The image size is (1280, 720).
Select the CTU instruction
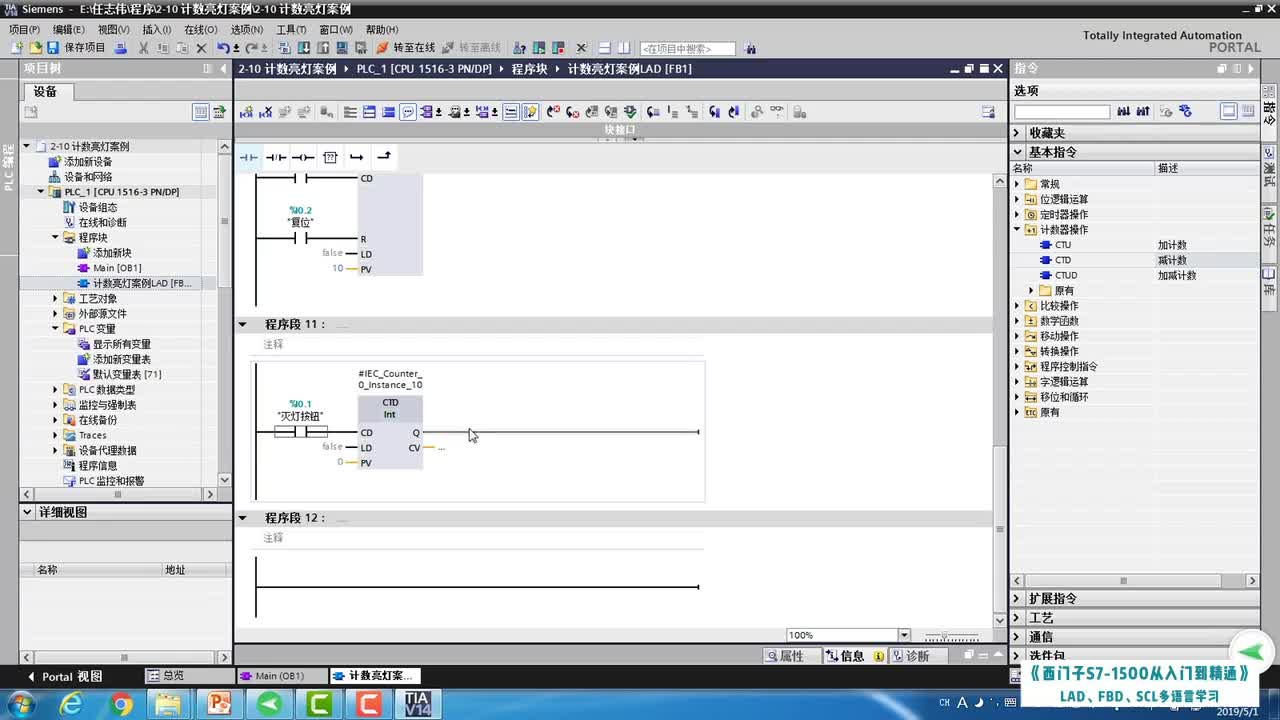tap(1063, 245)
